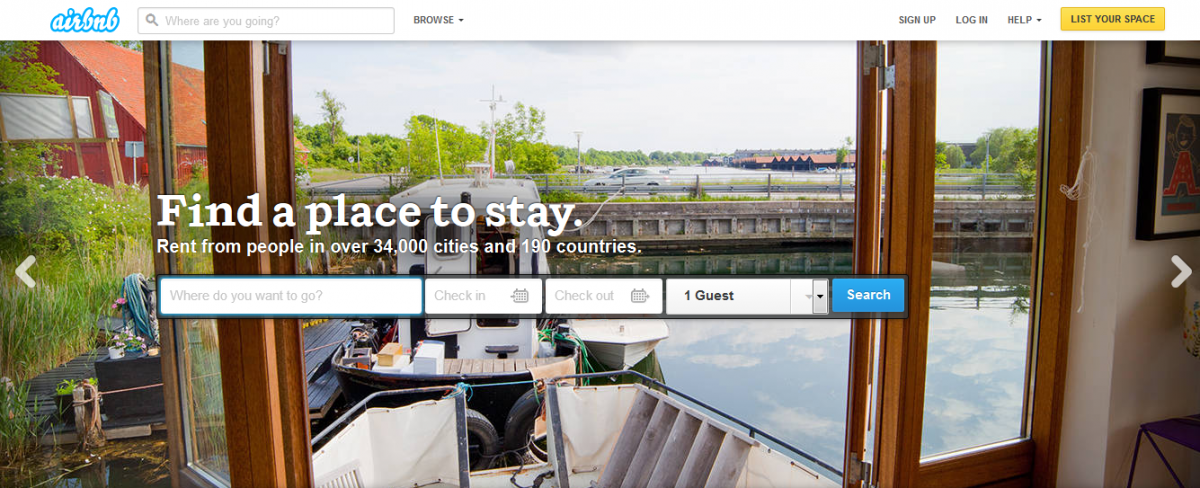Image resolution: width=1200 pixels, height=488 pixels.
Task: Click the magnifier icon in header search
Action: (x=152, y=20)
